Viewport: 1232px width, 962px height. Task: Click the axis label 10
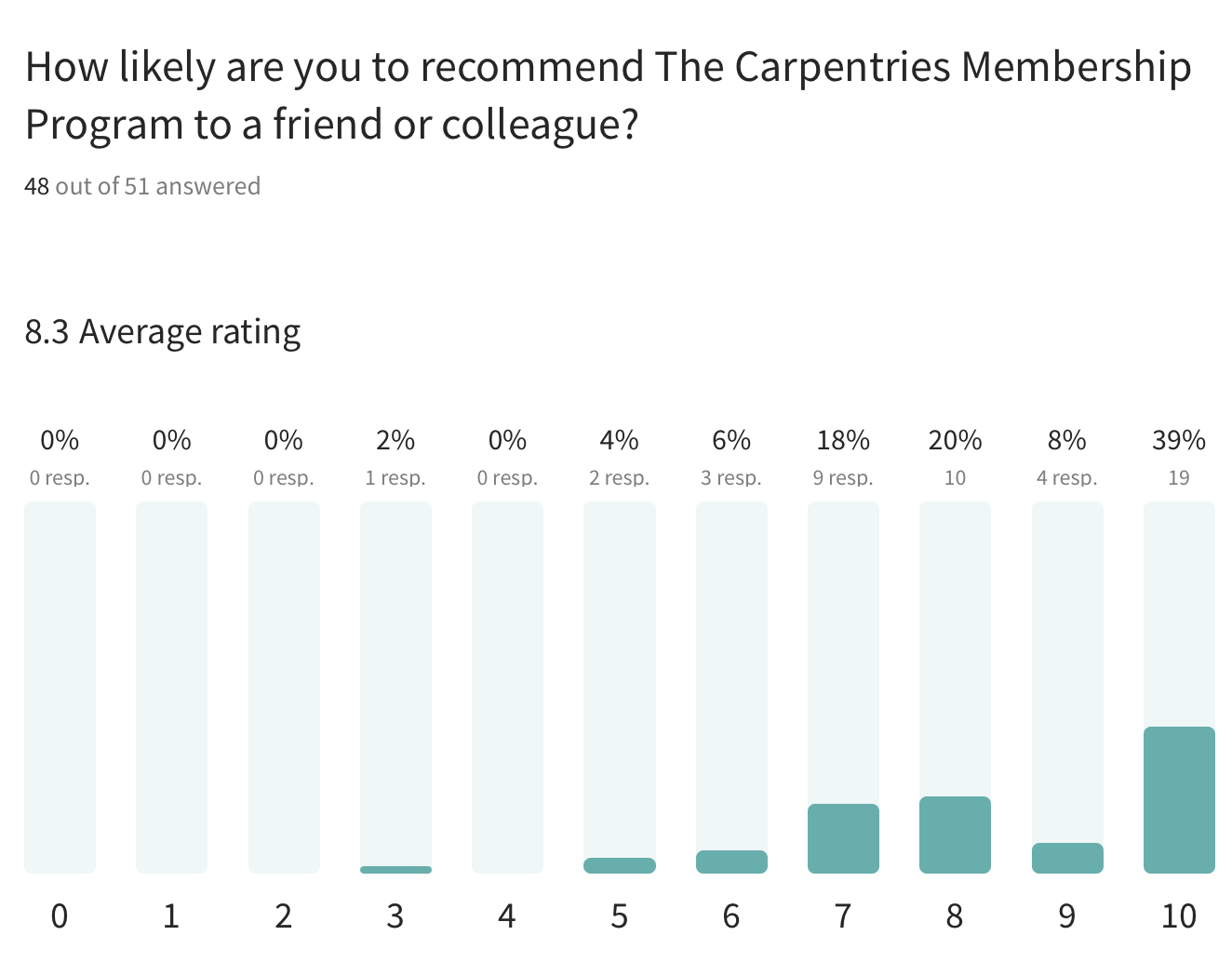pos(1179,916)
